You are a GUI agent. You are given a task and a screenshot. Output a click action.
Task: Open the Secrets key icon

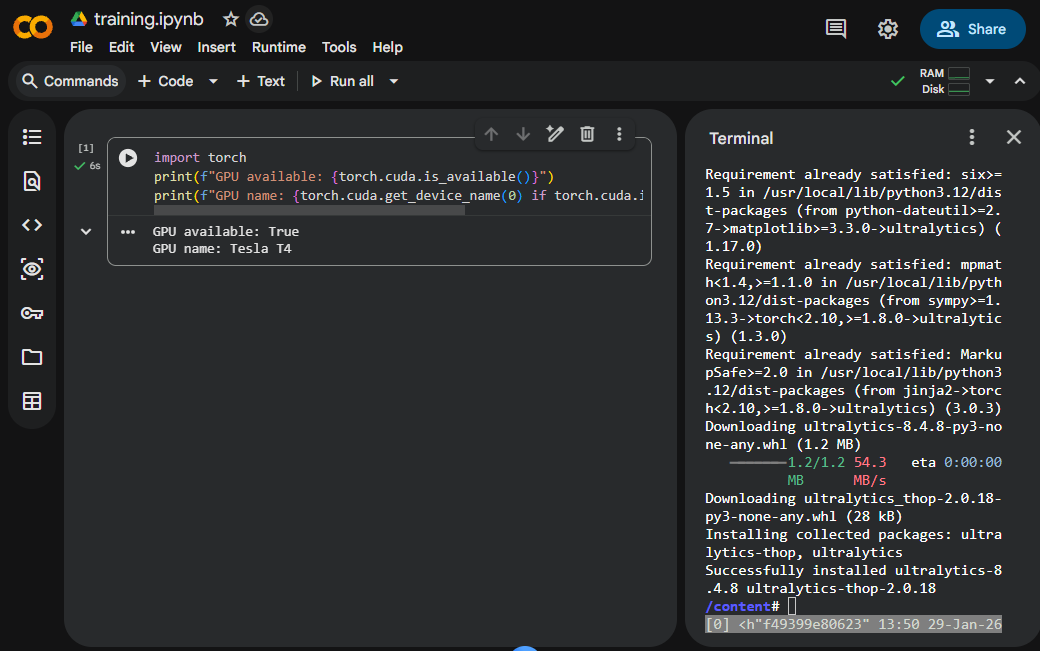(x=32, y=313)
